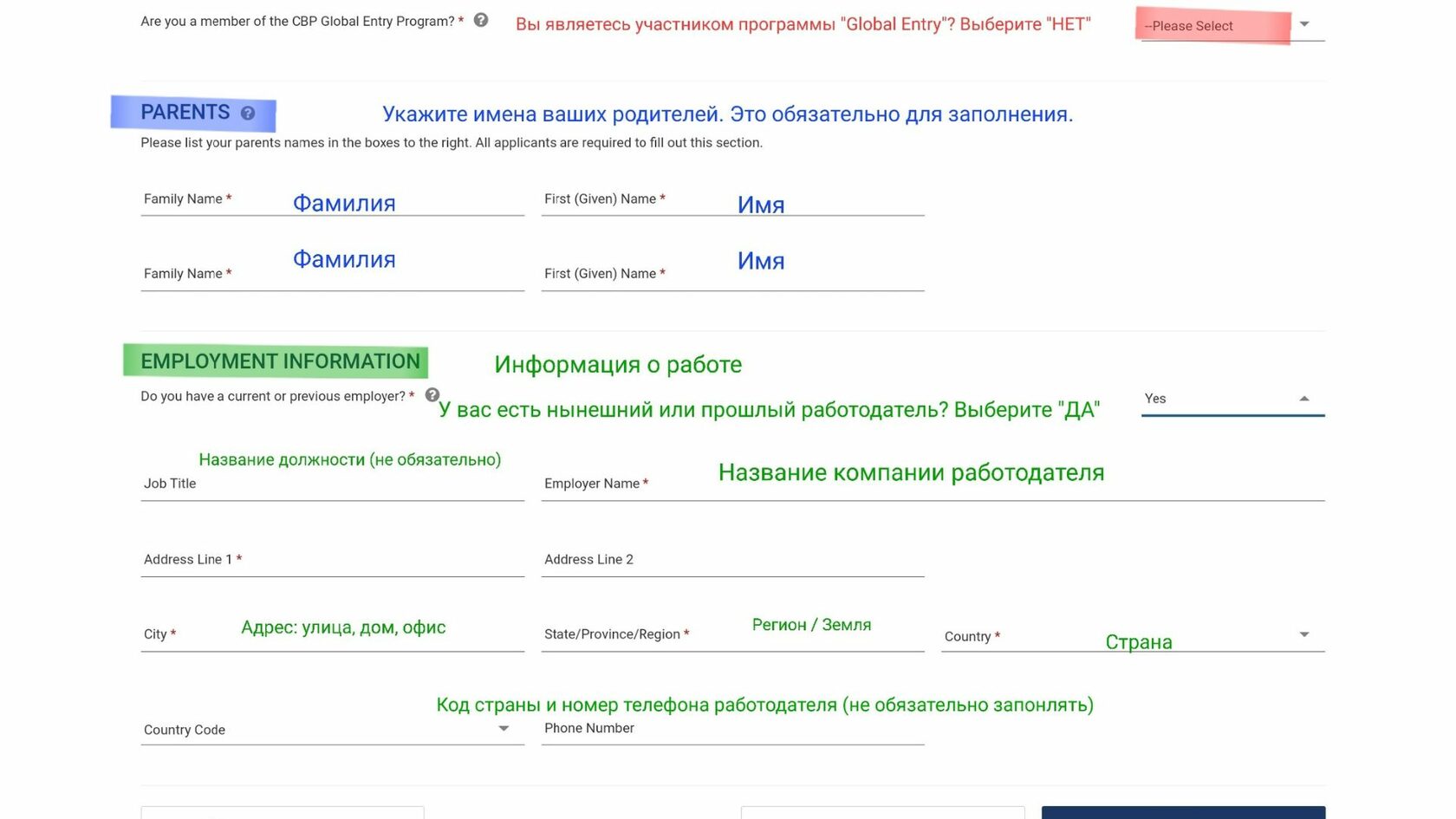Open the employer Country dropdown

coord(1133,636)
